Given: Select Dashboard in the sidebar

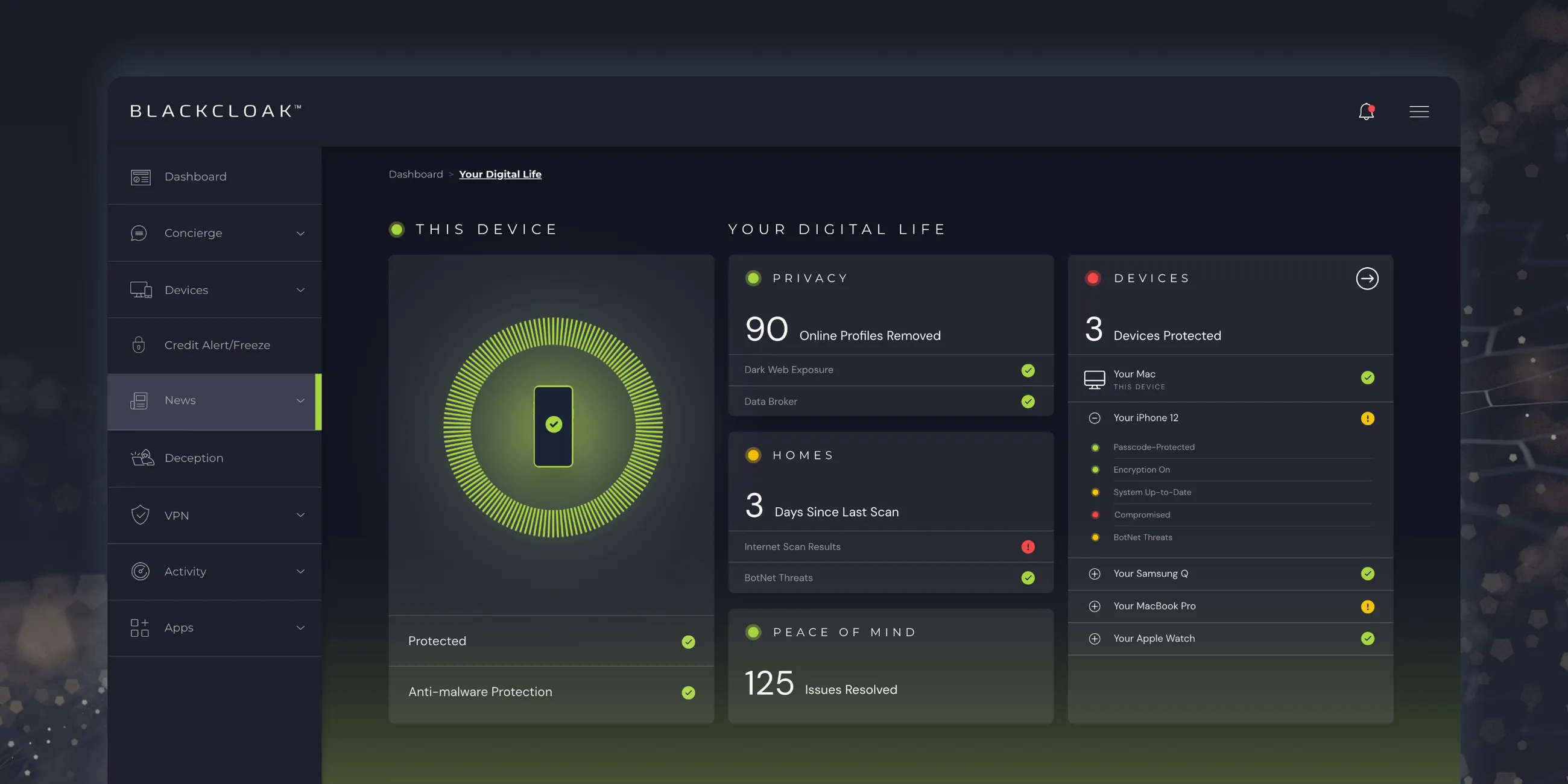Looking at the screenshot, I should pos(195,177).
